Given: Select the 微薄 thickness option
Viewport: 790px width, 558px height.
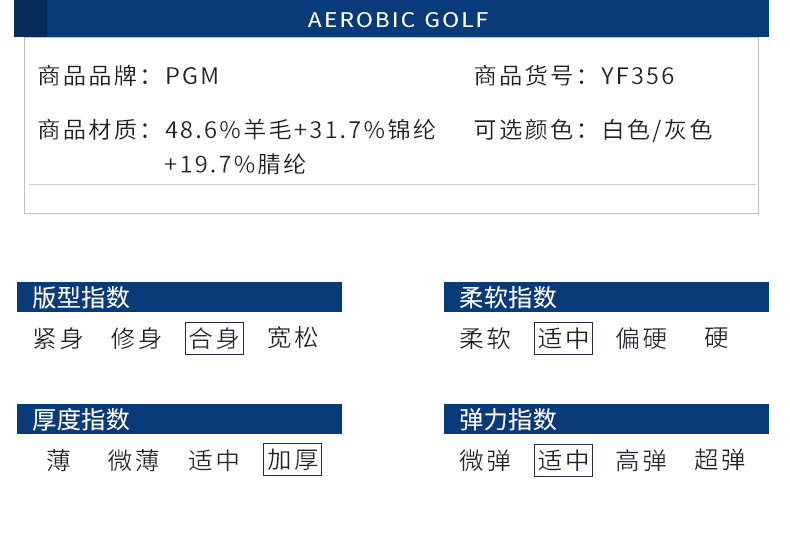Looking at the screenshot, I should [x=134, y=460].
